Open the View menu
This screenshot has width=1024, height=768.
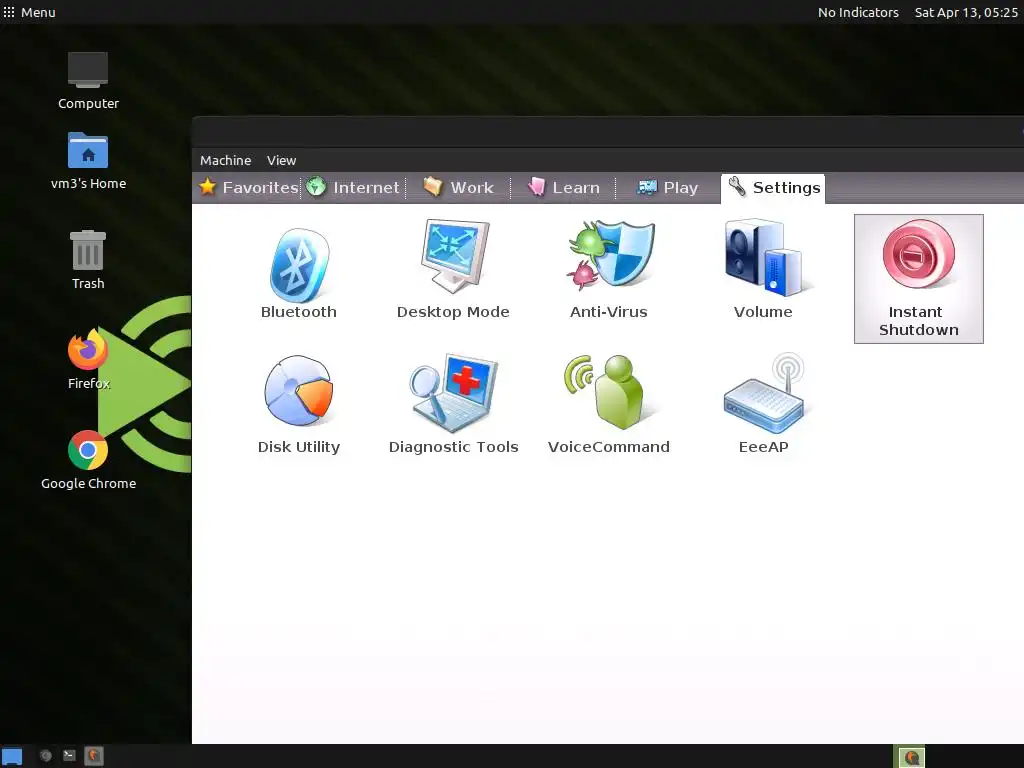(281, 160)
